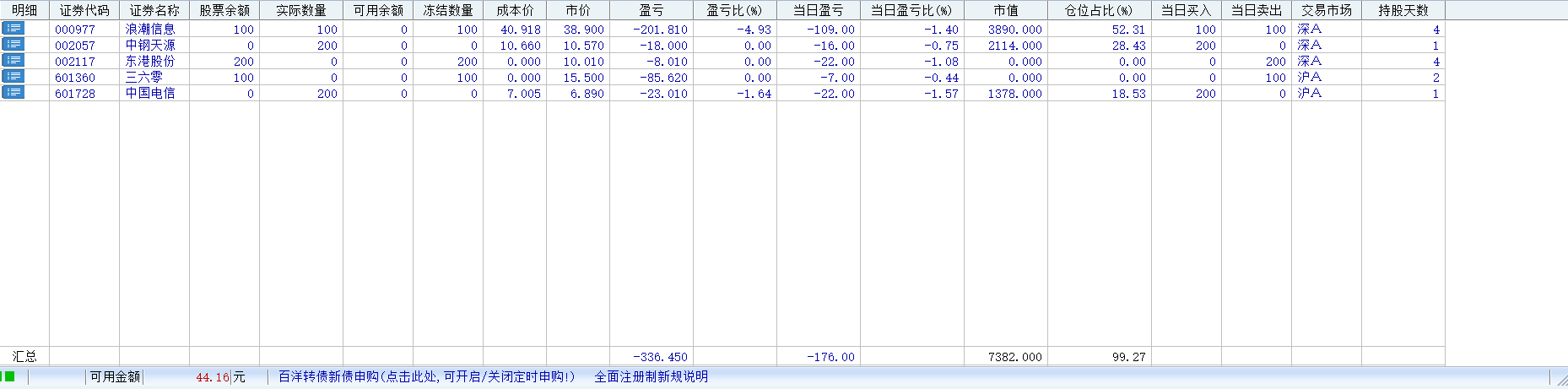Viewport: 1568px width, 389px height.
Task: Click 持股天数 column header
Action: (x=1403, y=10)
